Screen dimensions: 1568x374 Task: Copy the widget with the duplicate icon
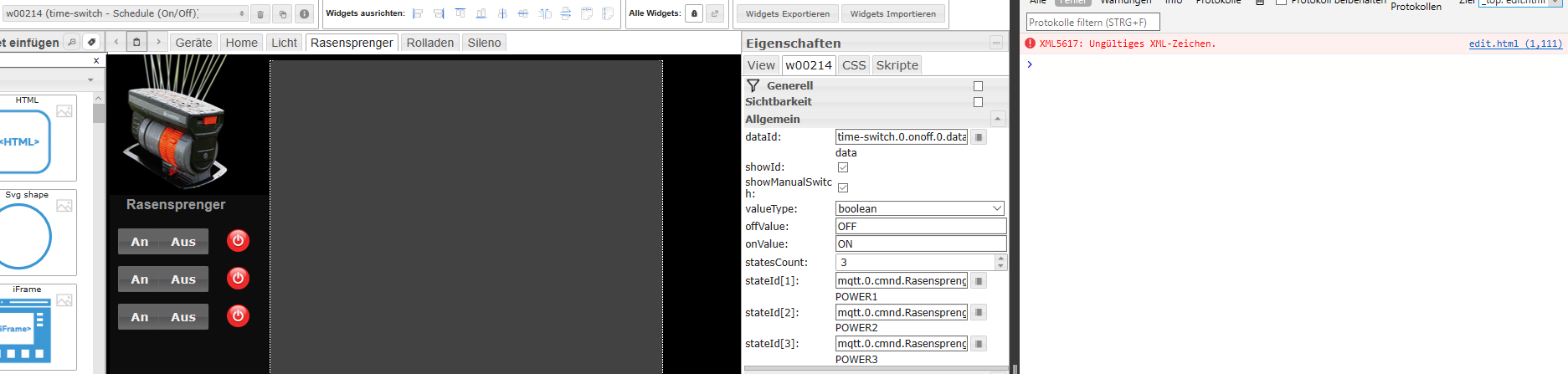click(282, 13)
